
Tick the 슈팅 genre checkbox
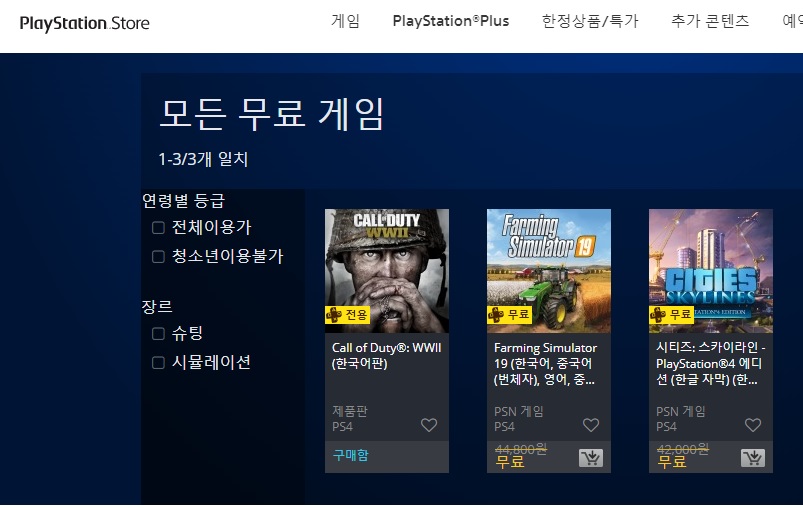tap(158, 334)
